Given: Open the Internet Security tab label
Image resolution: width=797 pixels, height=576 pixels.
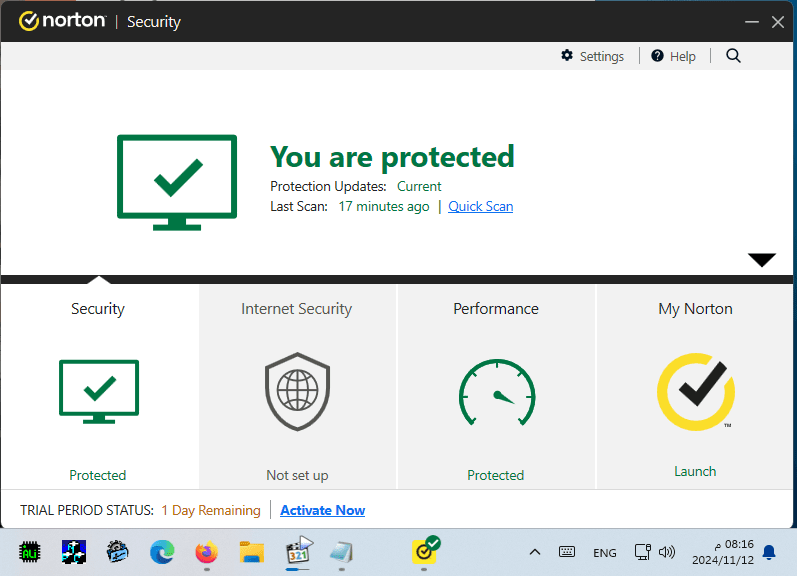Looking at the screenshot, I should click(296, 309).
